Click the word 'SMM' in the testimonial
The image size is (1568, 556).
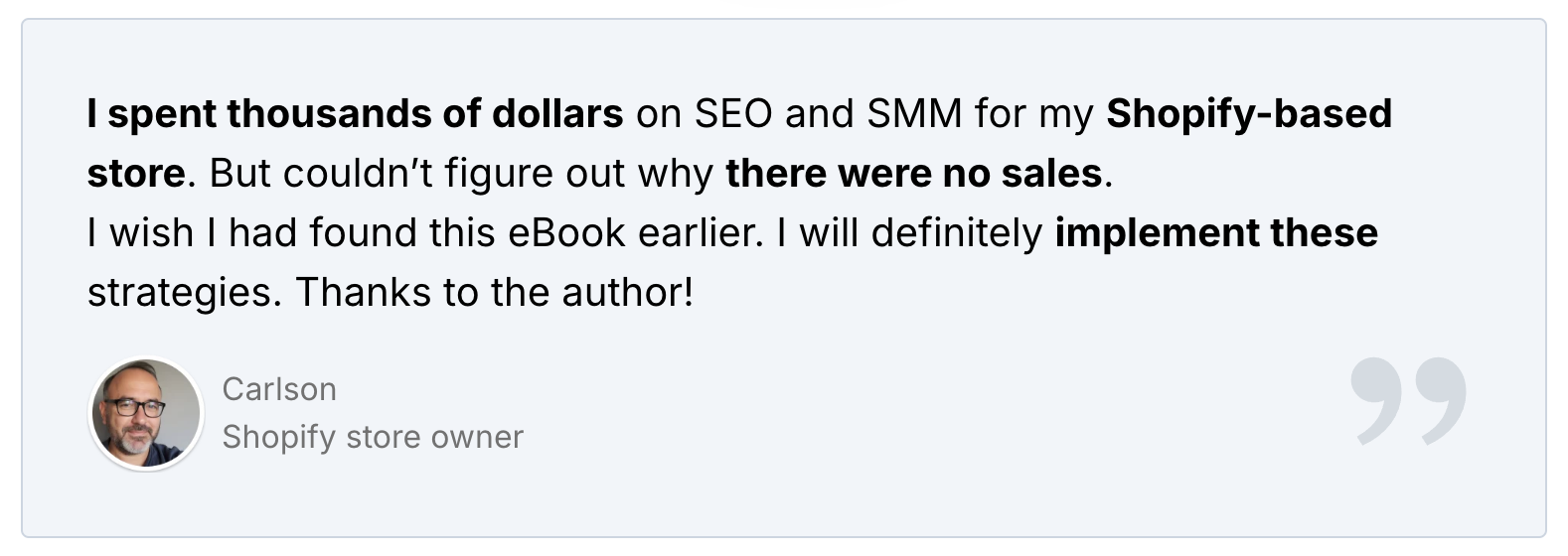click(915, 115)
